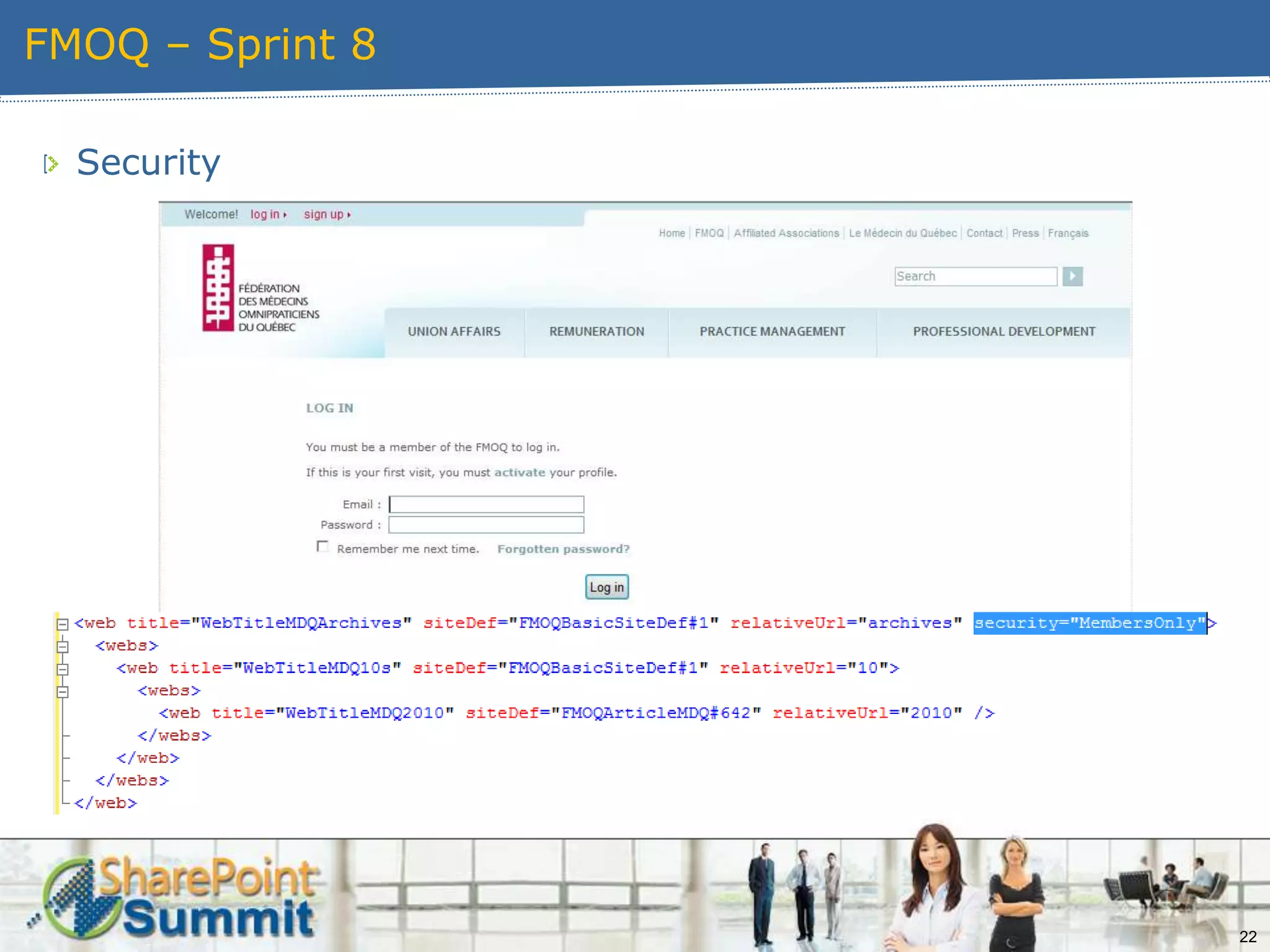Click slide number 22
Viewport: 1270px width, 952px height.
pos(1248,937)
